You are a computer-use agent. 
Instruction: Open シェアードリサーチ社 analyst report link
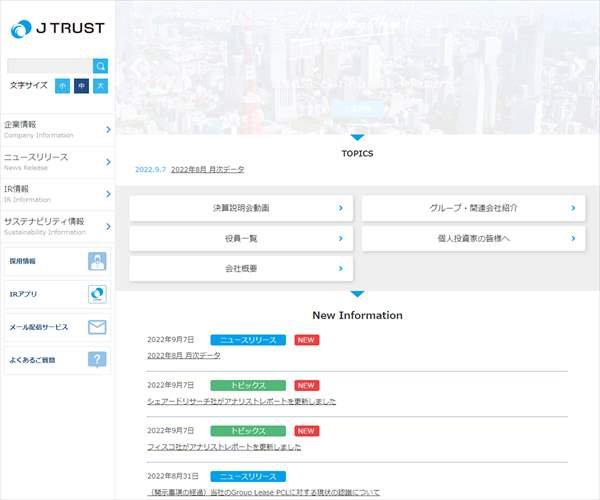pos(241,401)
